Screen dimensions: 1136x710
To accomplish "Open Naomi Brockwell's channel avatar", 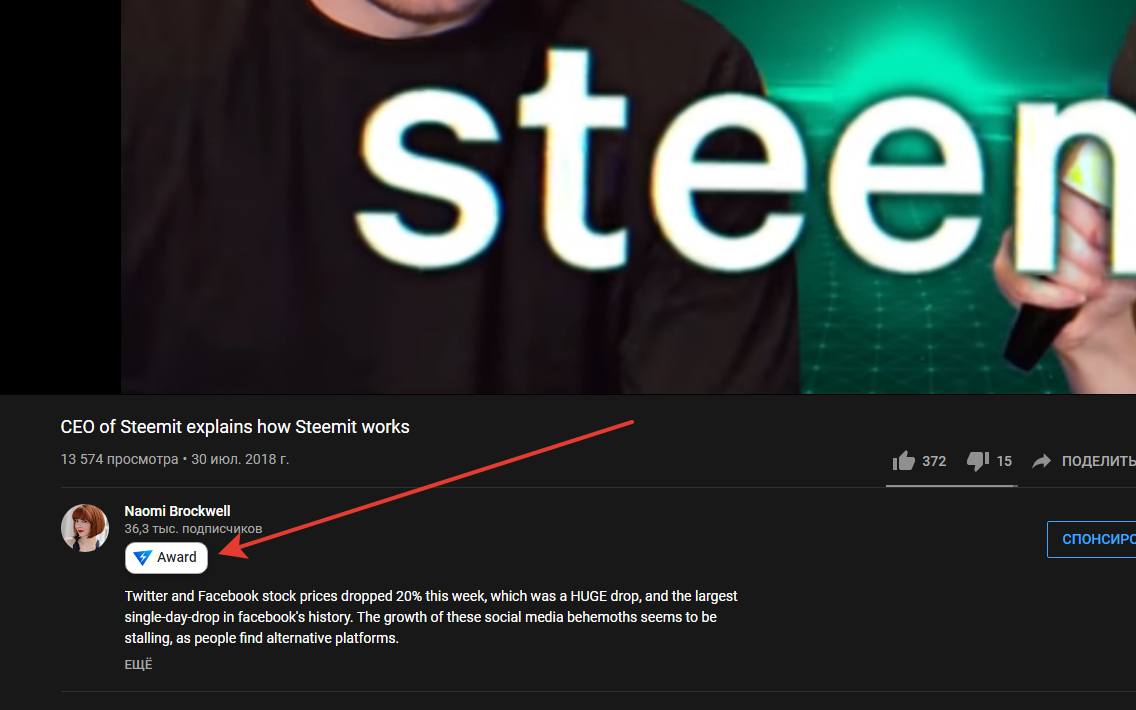I will coord(85,527).
